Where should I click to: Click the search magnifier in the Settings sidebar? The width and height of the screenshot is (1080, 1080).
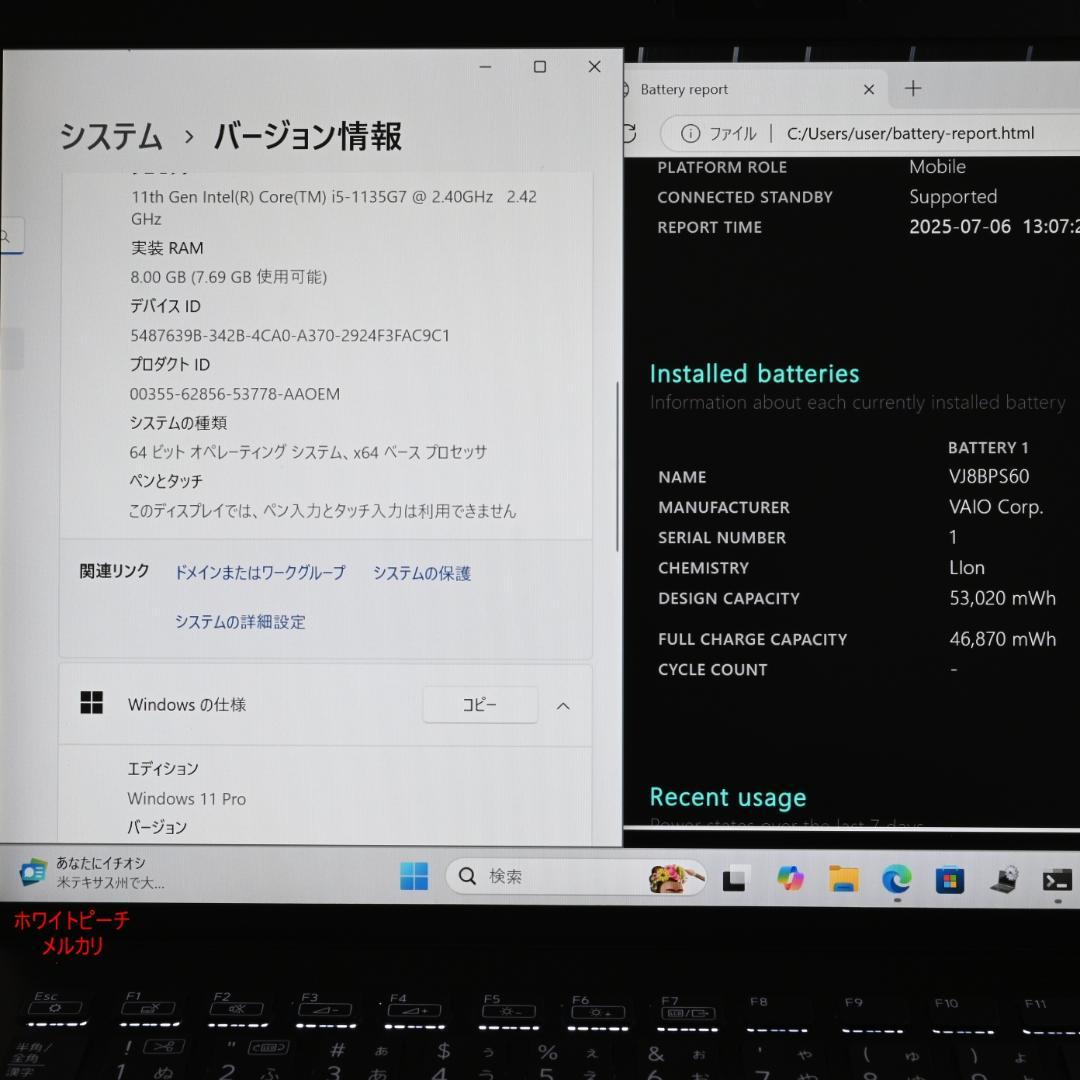[x=7, y=236]
